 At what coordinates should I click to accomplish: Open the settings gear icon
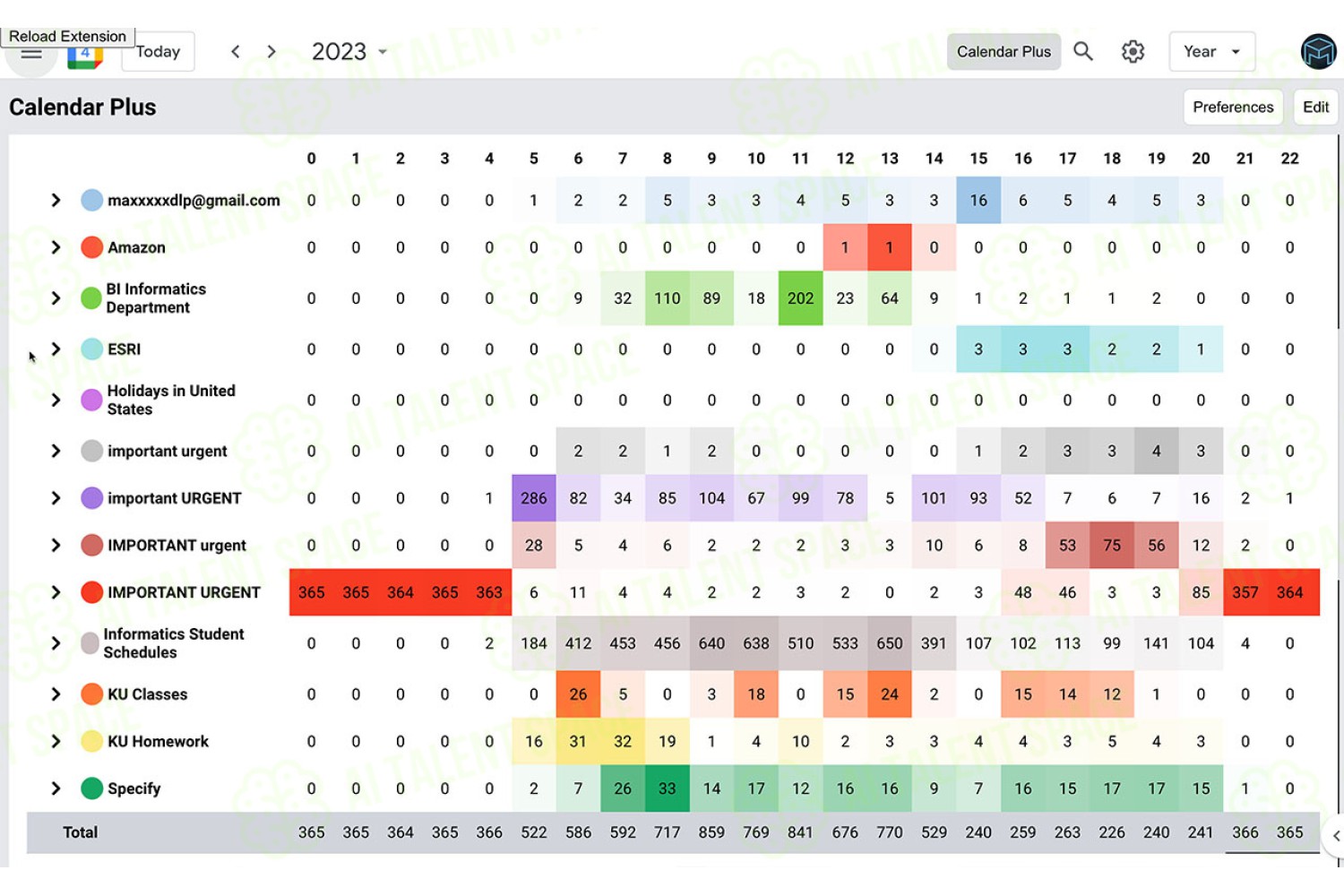(x=1133, y=52)
